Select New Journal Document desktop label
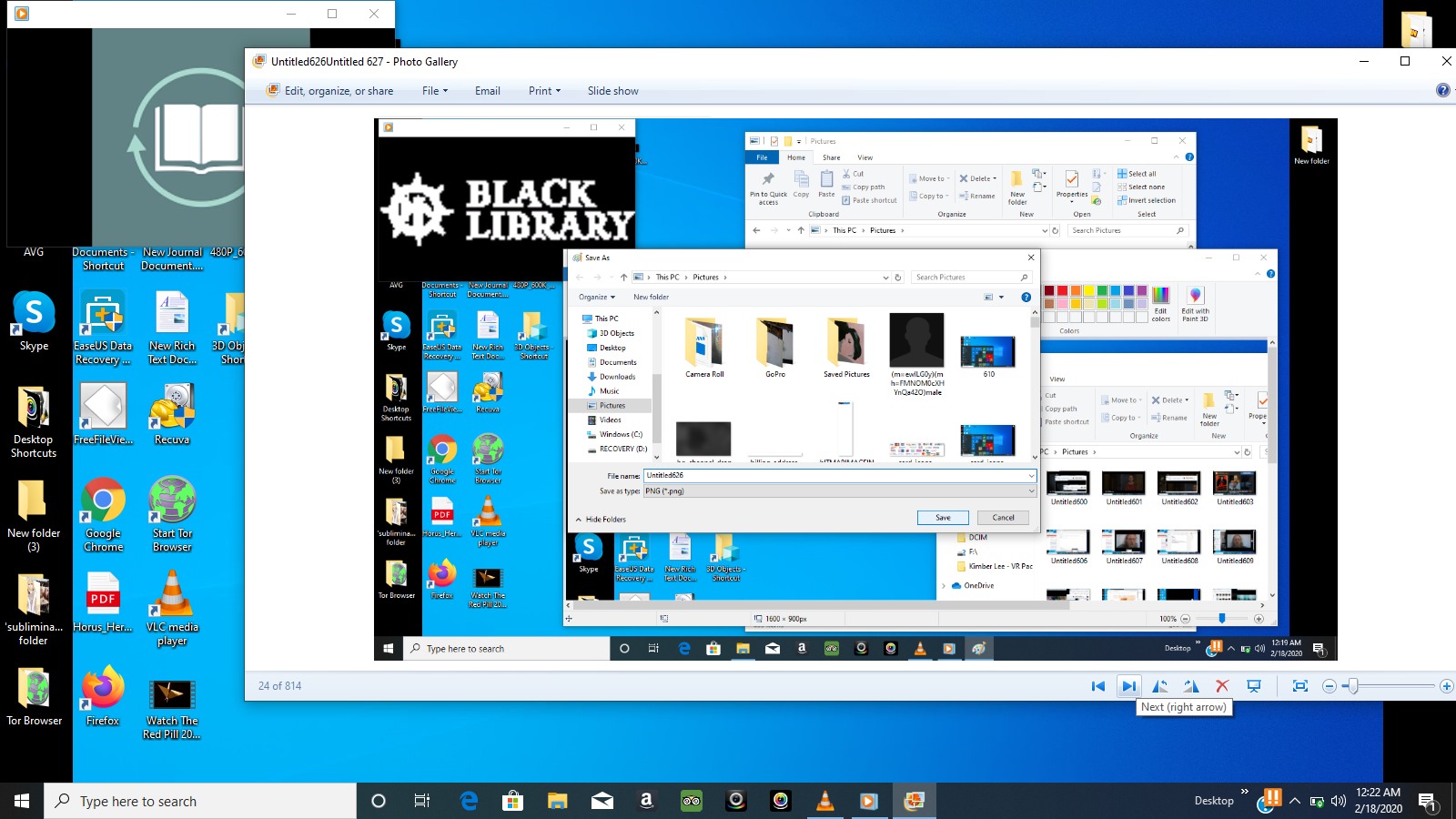This screenshot has height=819, width=1456. click(172, 259)
